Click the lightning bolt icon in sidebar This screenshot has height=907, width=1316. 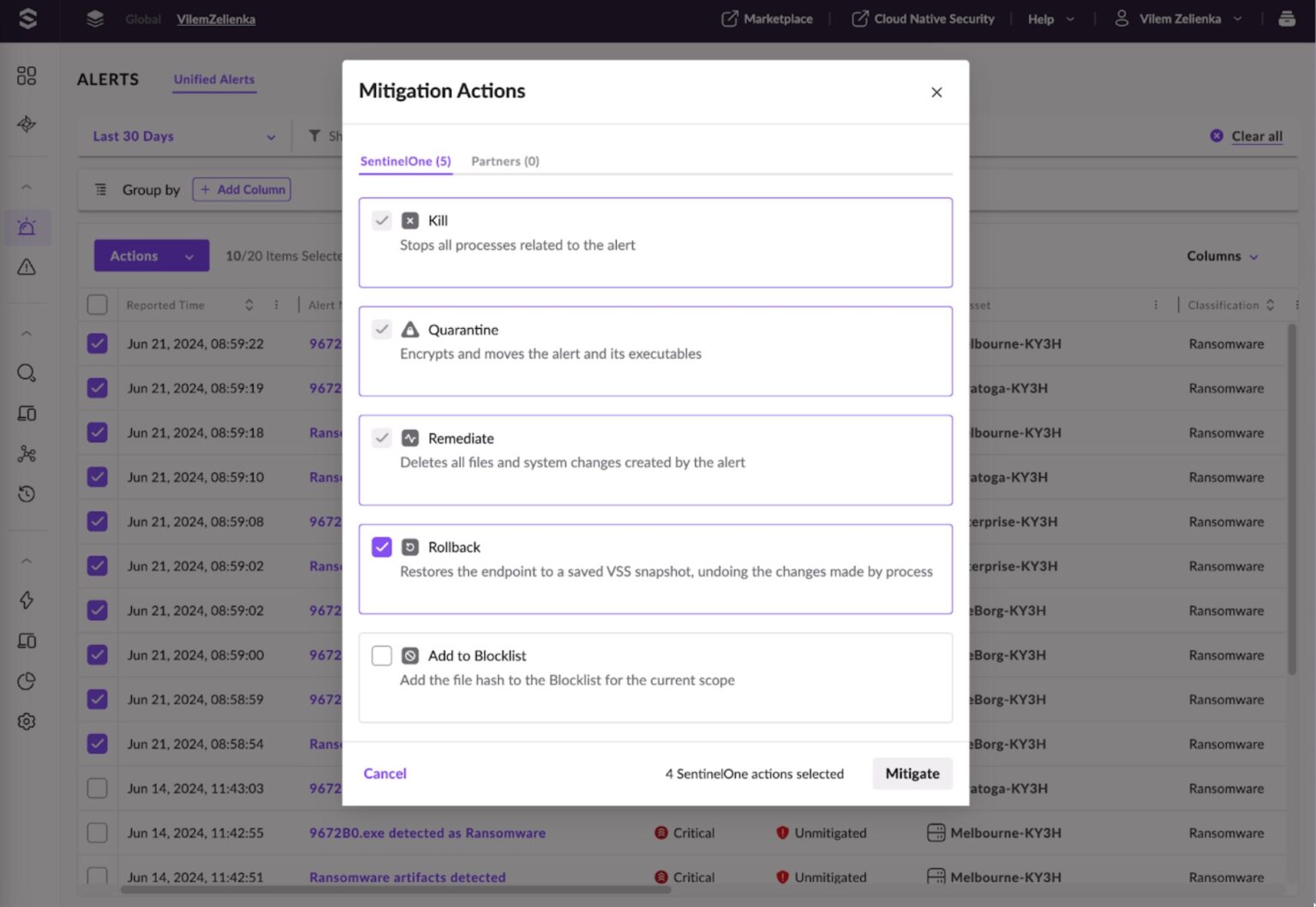click(27, 600)
